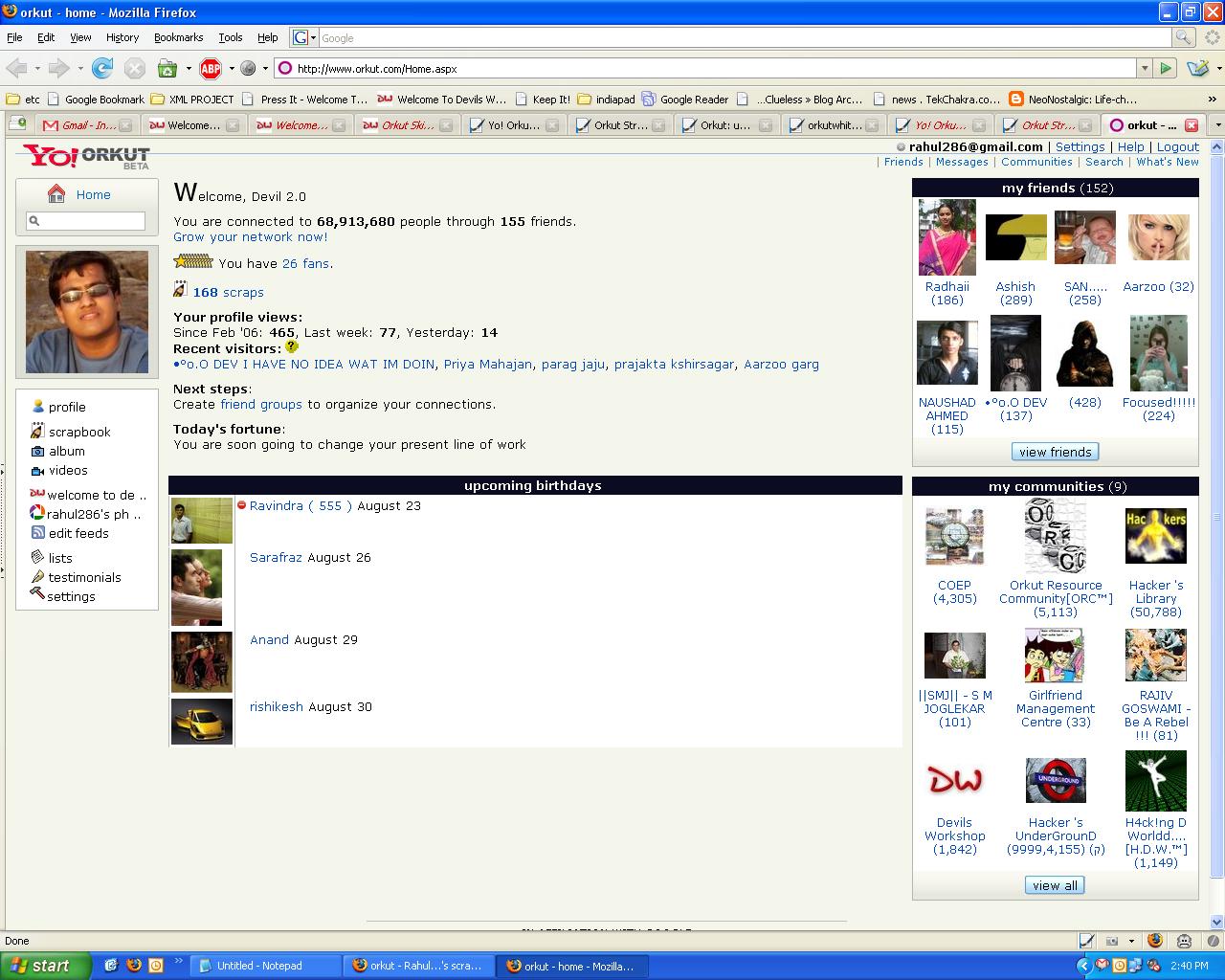The image size is (1225, 980).
Task: Open the File menu
Action: pyautogui.click(x=14, y=37)
